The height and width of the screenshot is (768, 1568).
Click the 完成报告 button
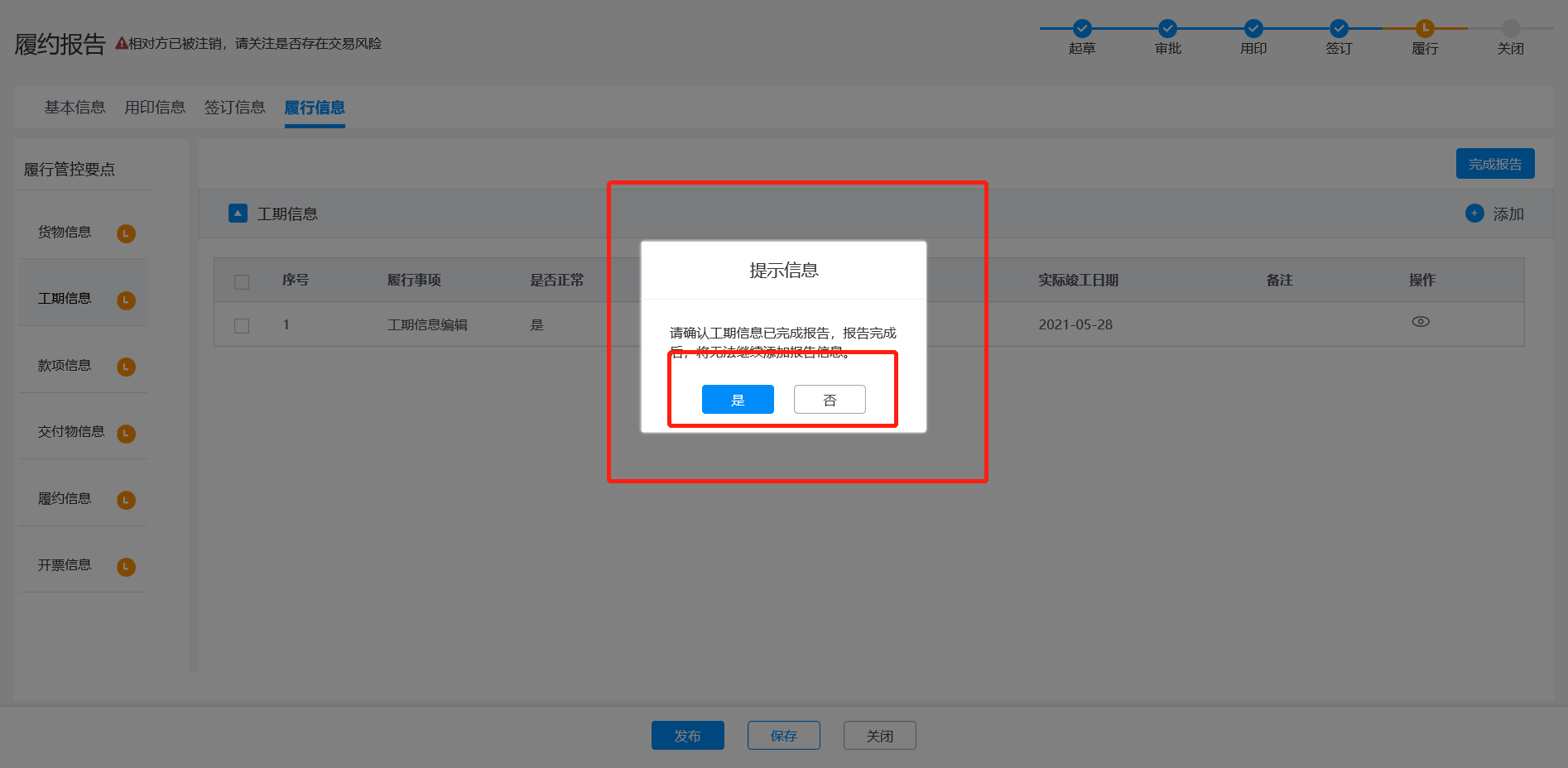point(1494,164)
